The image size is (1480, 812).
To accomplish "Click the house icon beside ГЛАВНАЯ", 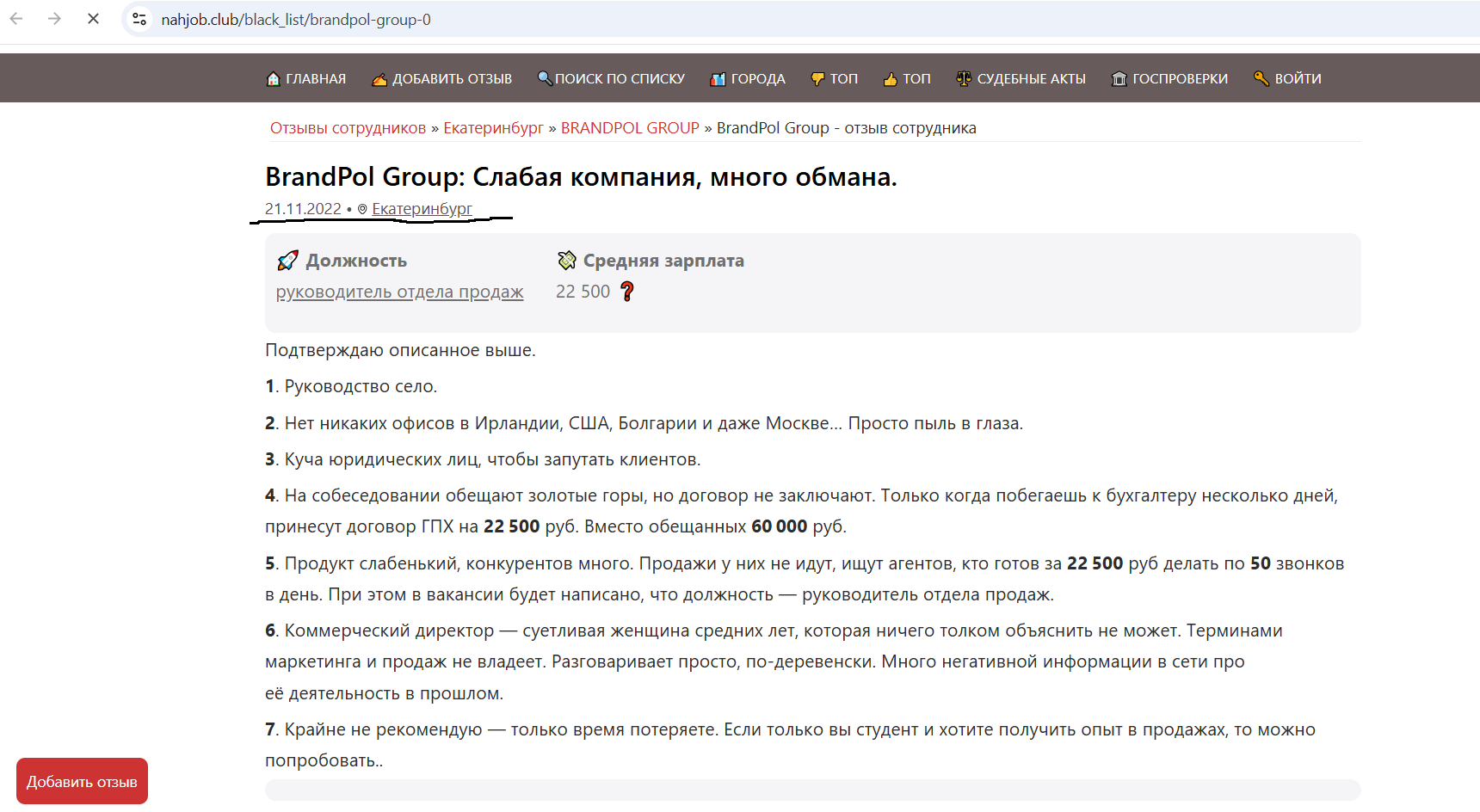I will tap(273, 79).
